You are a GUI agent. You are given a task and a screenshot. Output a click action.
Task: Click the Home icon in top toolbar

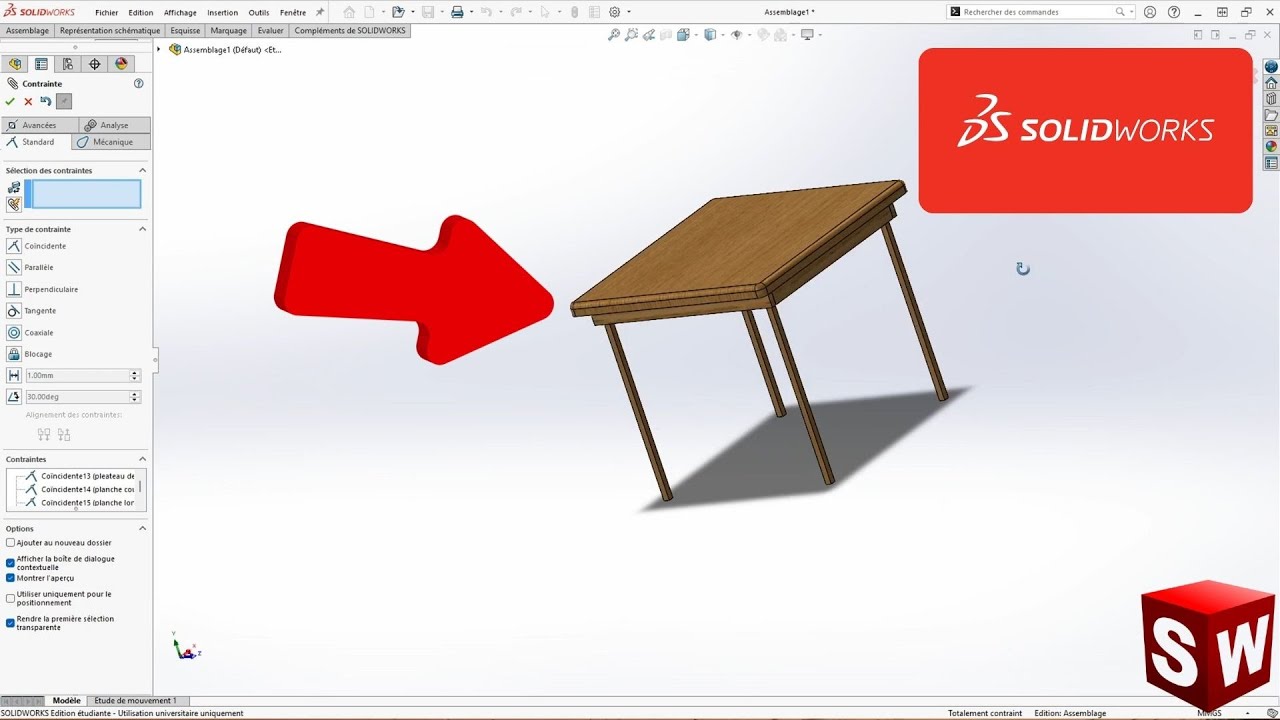[x=349, y=12]
